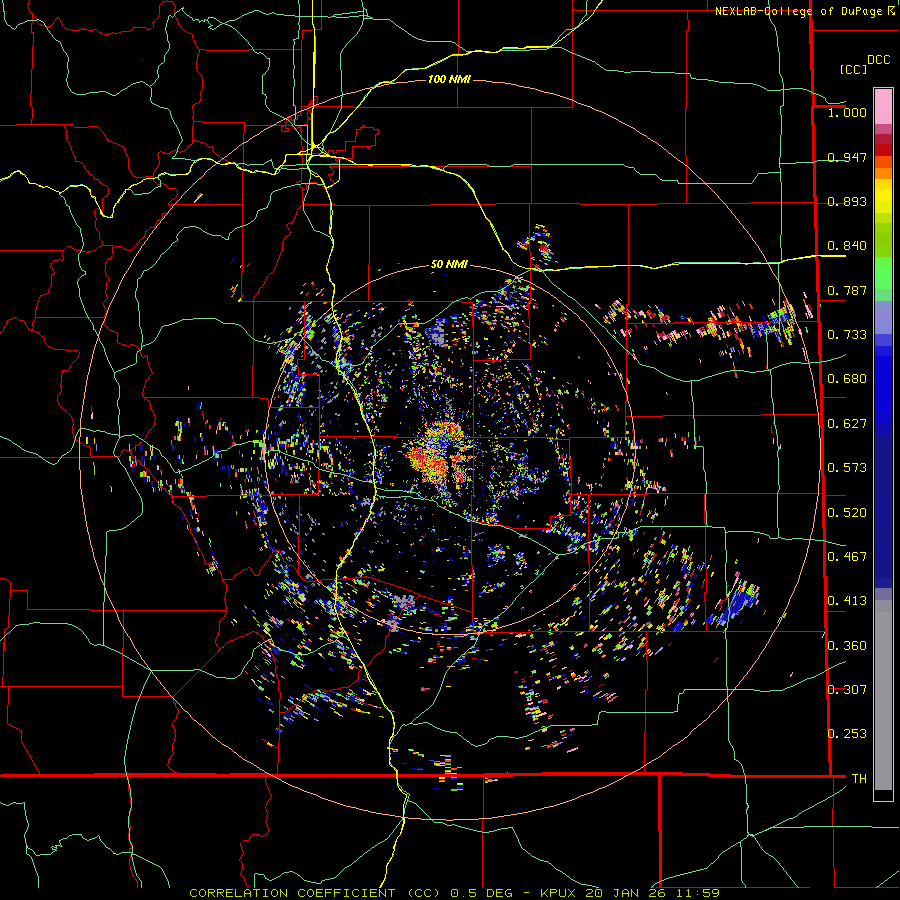This screenshot has height=900, width=900.
Task: Click the 0.680 scale value
Action: click(x=847, y=379)
